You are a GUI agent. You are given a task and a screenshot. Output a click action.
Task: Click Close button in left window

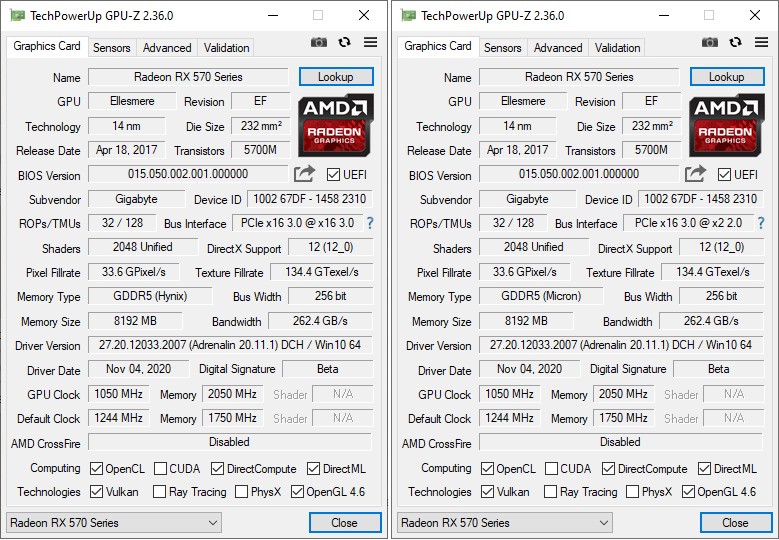(345, 523)
